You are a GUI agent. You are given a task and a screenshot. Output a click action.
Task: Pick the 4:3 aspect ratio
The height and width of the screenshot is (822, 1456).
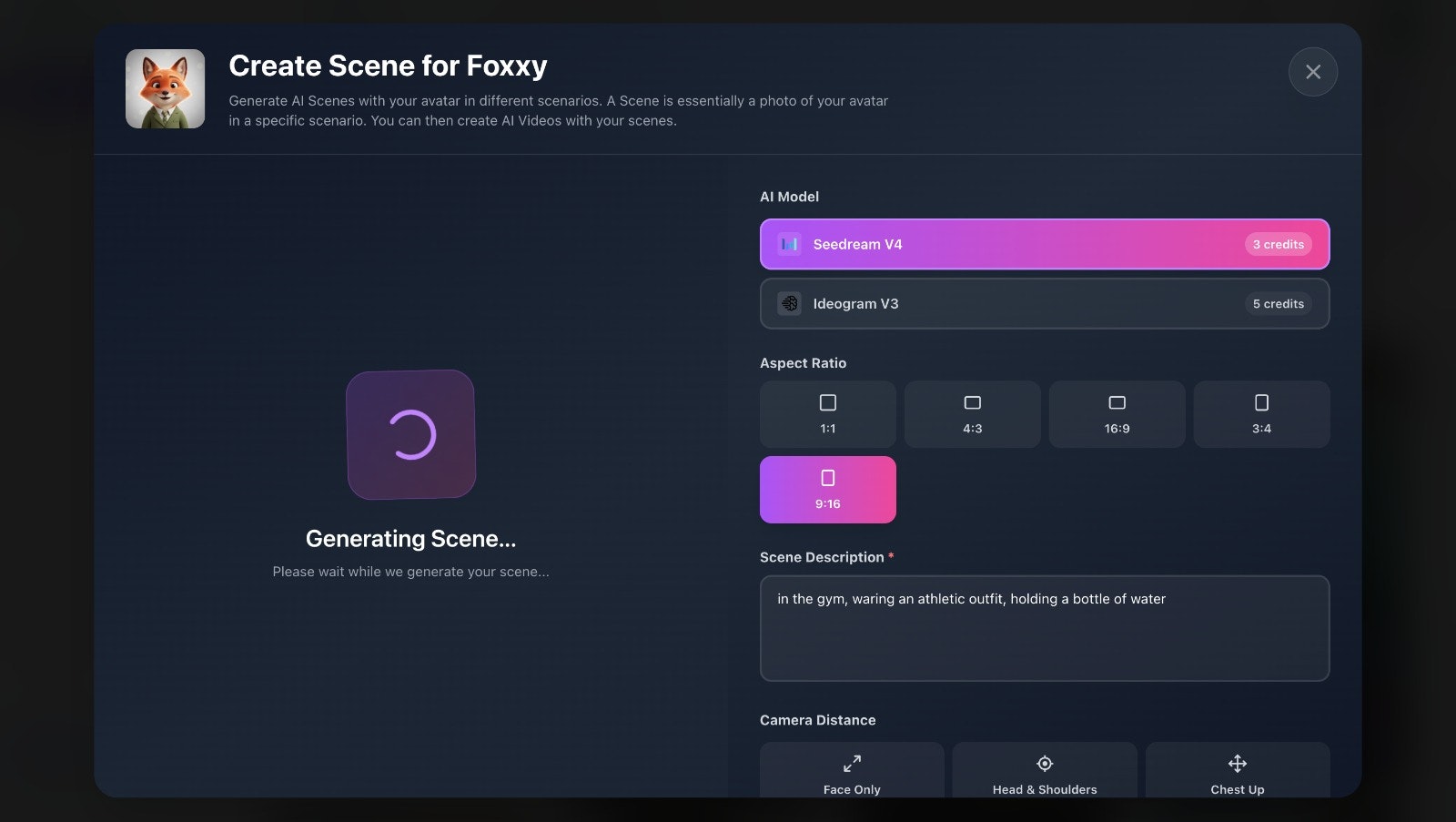click(972, 414)
